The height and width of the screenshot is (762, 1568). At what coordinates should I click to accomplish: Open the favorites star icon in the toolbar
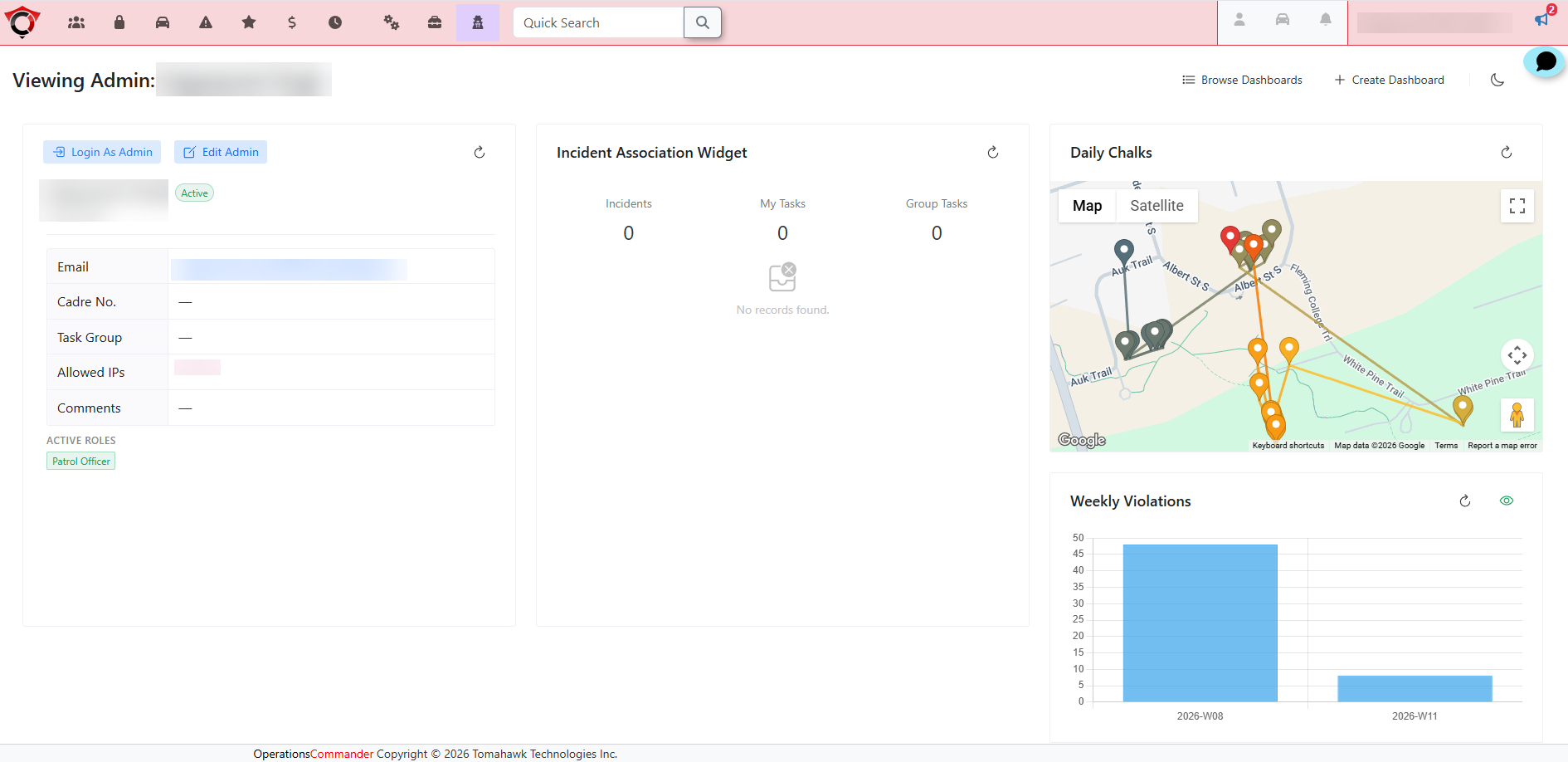[x=248, y=22]
